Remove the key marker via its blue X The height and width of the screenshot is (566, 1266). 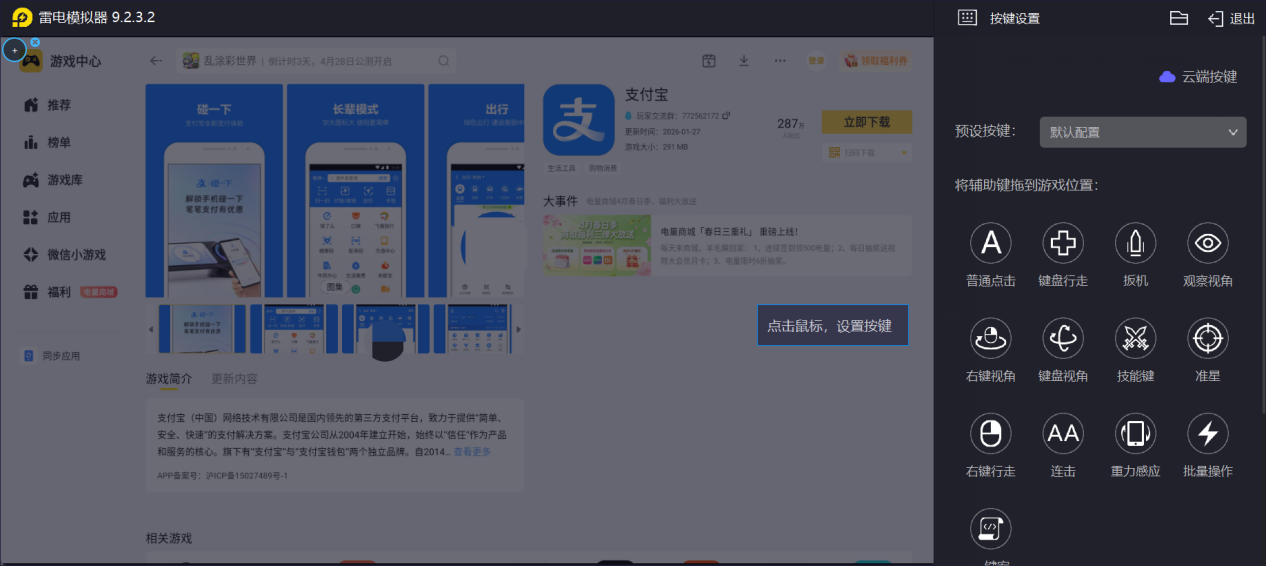[x=35, y=42]
